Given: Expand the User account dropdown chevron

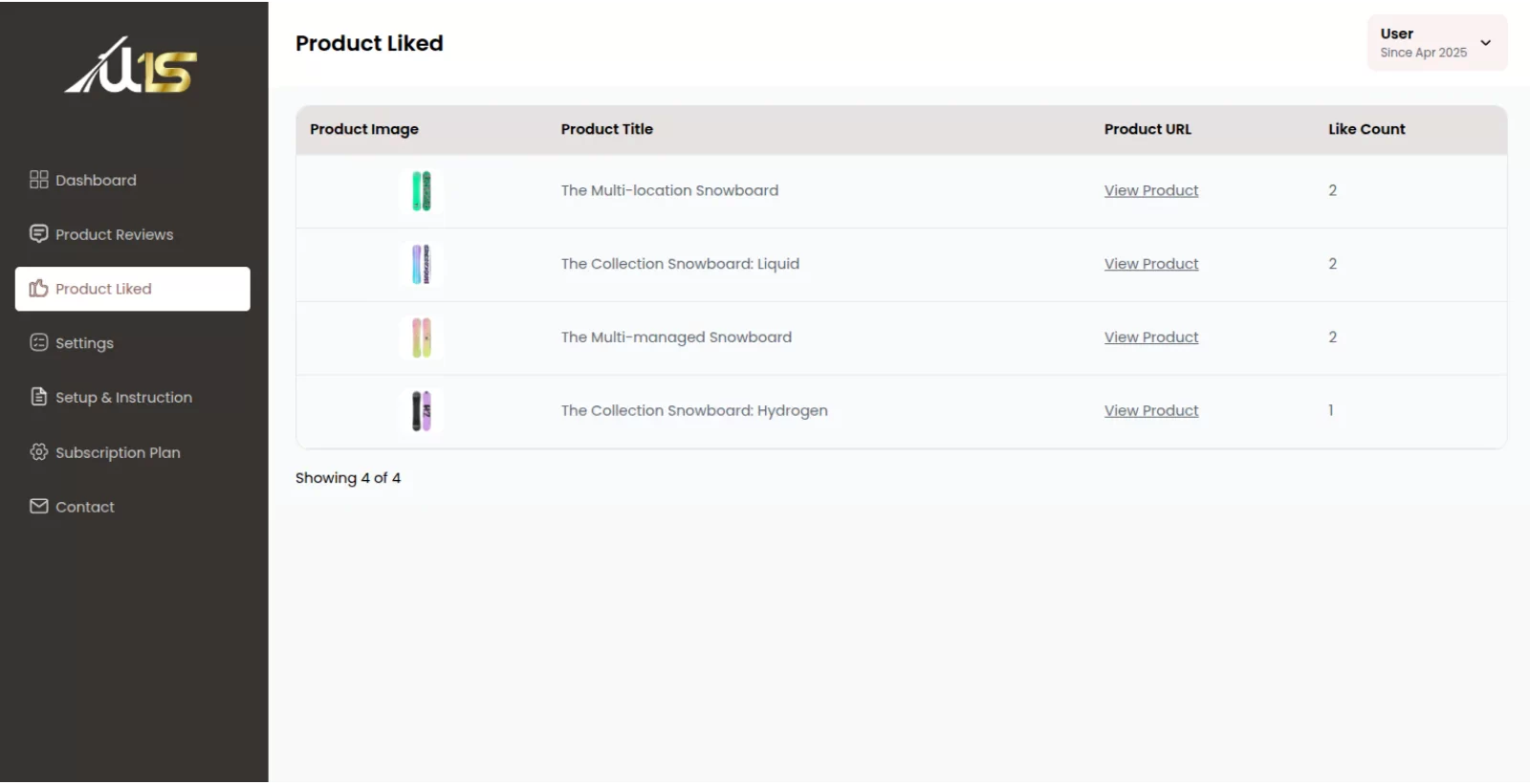Looking at the screenshot, I should (x=1485, y=43).
